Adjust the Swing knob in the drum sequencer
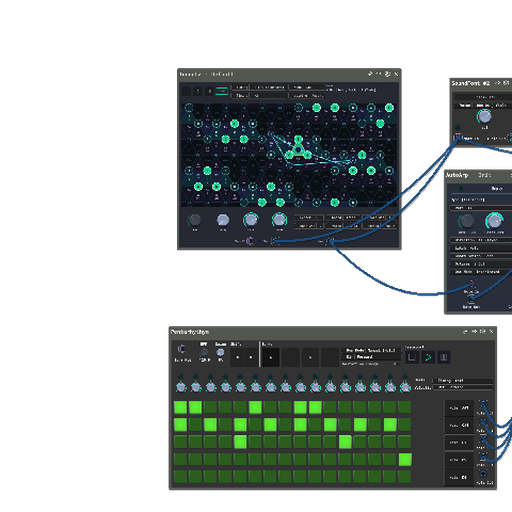512x512 pixels. 220,352
